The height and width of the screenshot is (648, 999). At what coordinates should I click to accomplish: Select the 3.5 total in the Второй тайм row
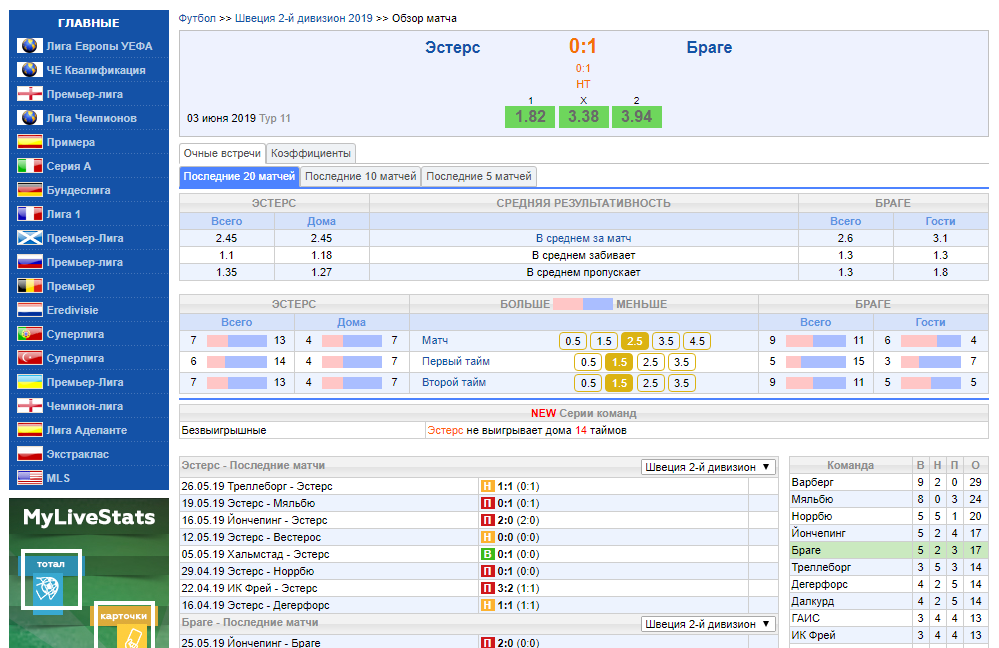point(681,383)
